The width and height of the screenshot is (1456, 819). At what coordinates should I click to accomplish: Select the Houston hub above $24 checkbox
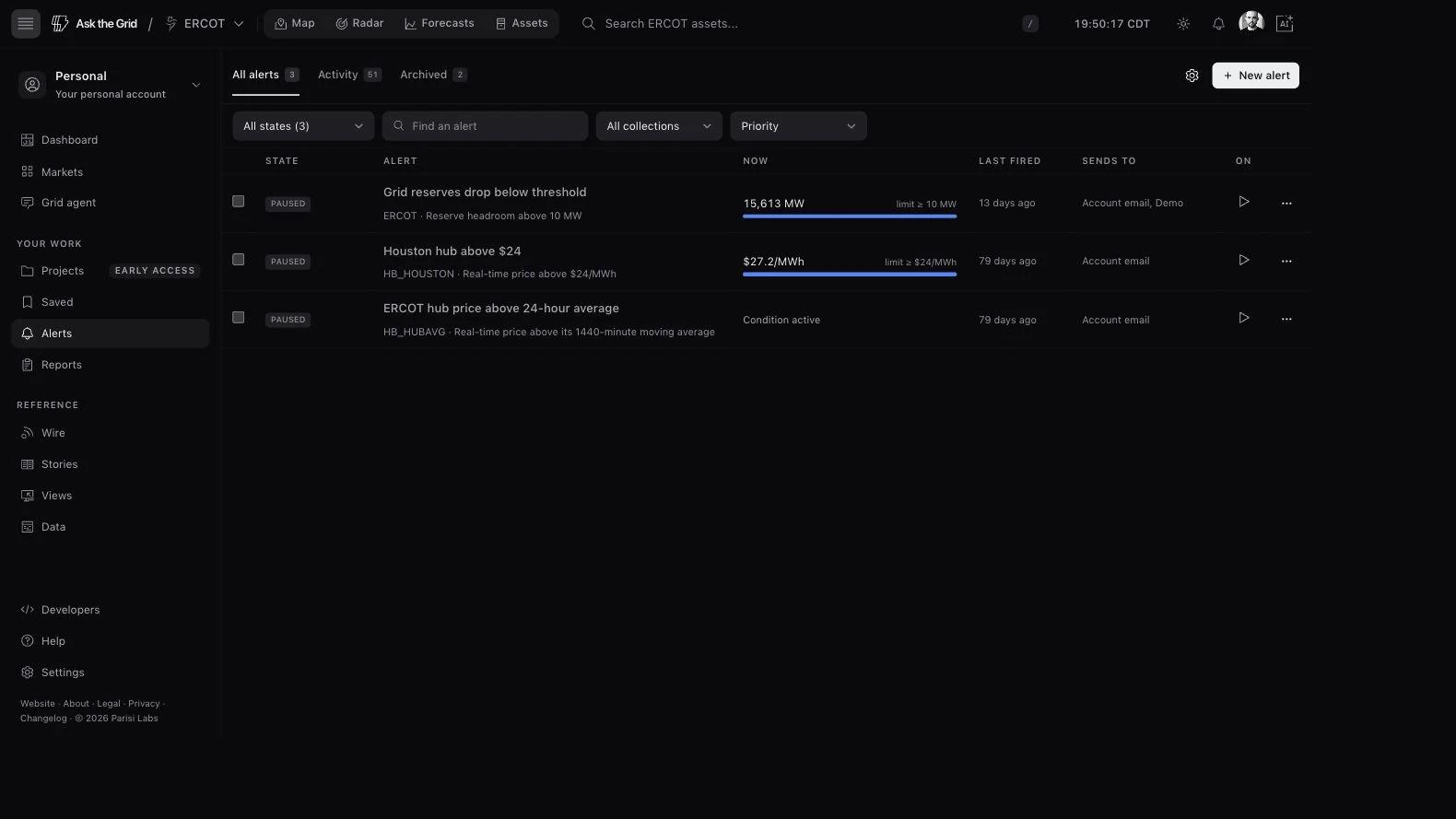239,260
